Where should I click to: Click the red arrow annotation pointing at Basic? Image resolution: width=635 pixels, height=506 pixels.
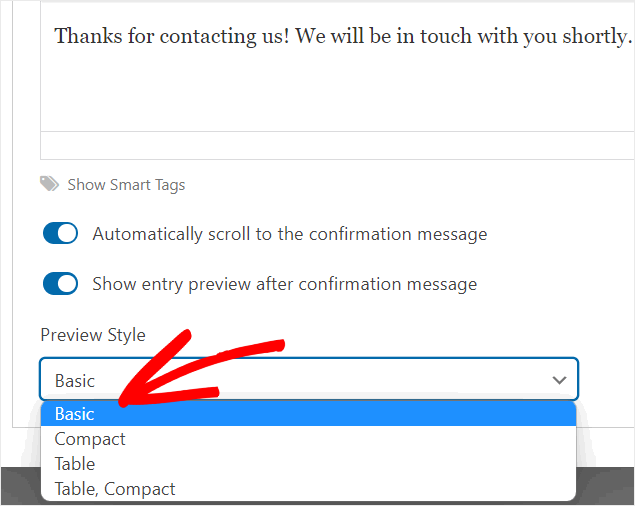click(200, 365)
